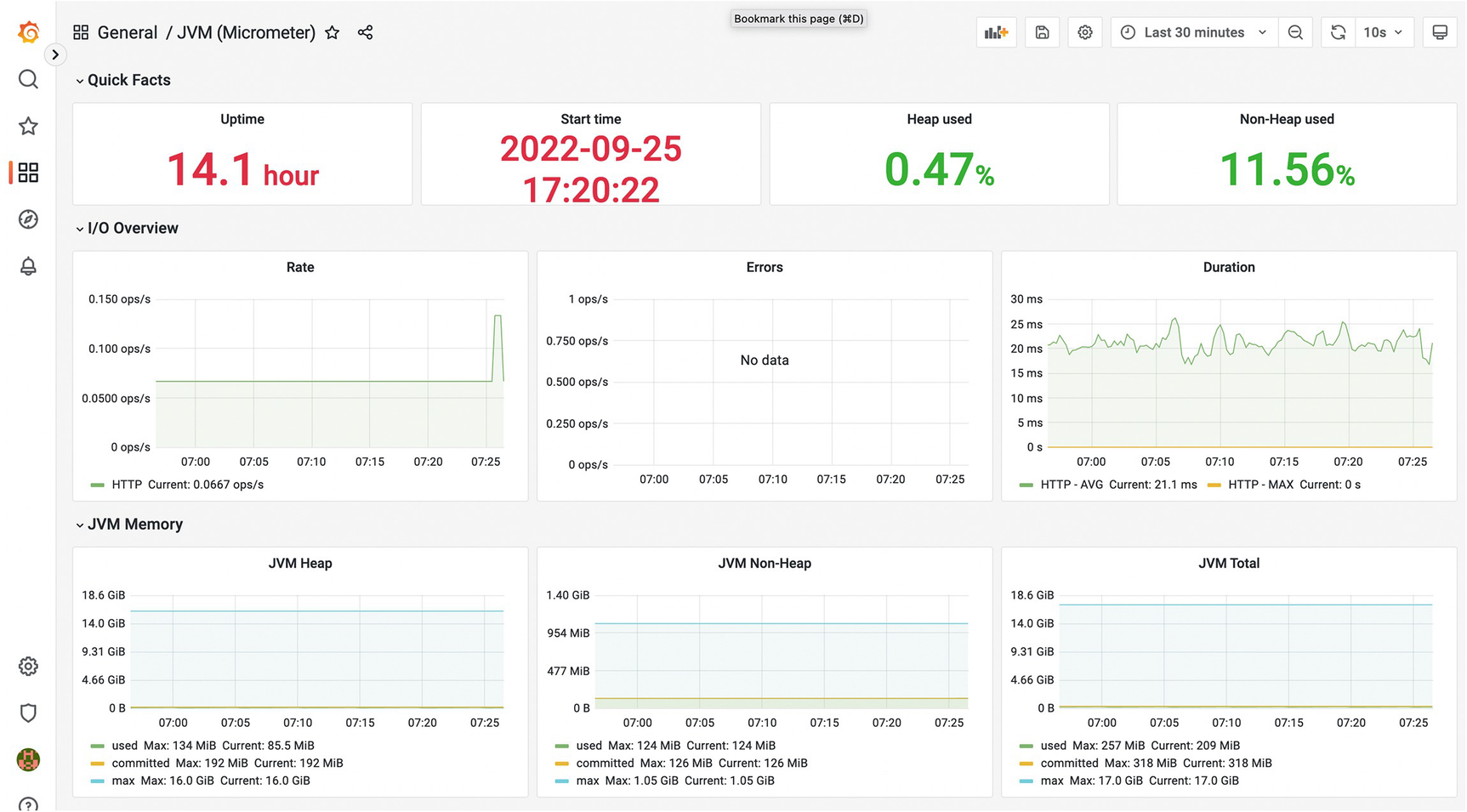Open the search dashboards icon in sidebar

[28, 80]
